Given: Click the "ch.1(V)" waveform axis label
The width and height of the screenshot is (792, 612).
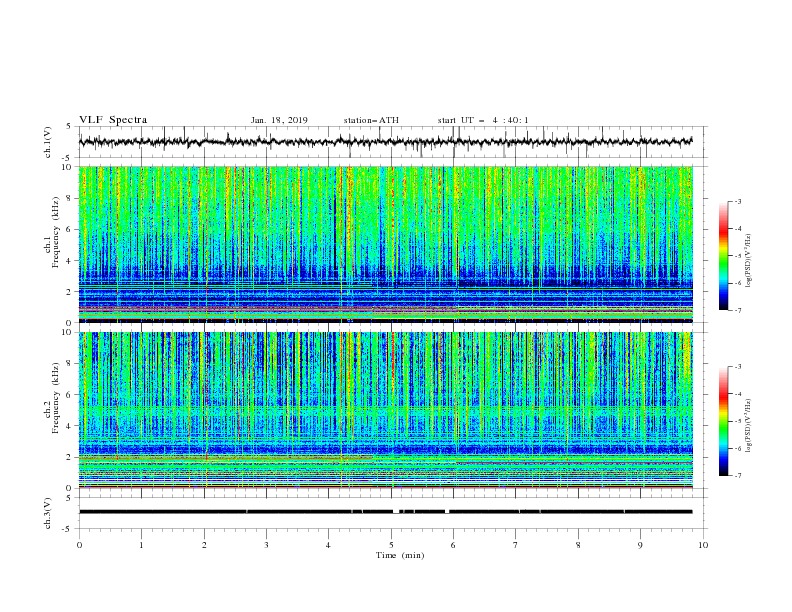Looking at the screenshot, I should 48,142.
